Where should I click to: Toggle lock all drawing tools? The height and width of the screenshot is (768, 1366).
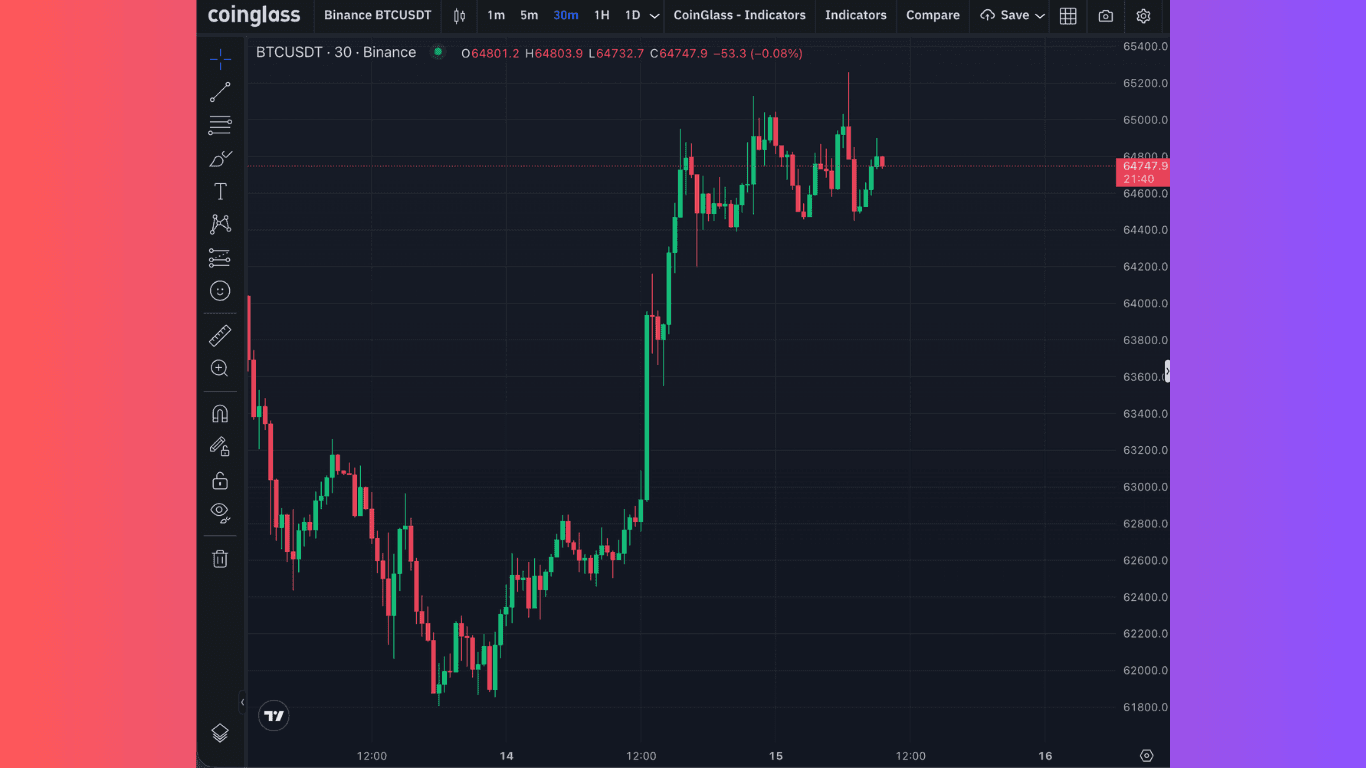point(220,480)
